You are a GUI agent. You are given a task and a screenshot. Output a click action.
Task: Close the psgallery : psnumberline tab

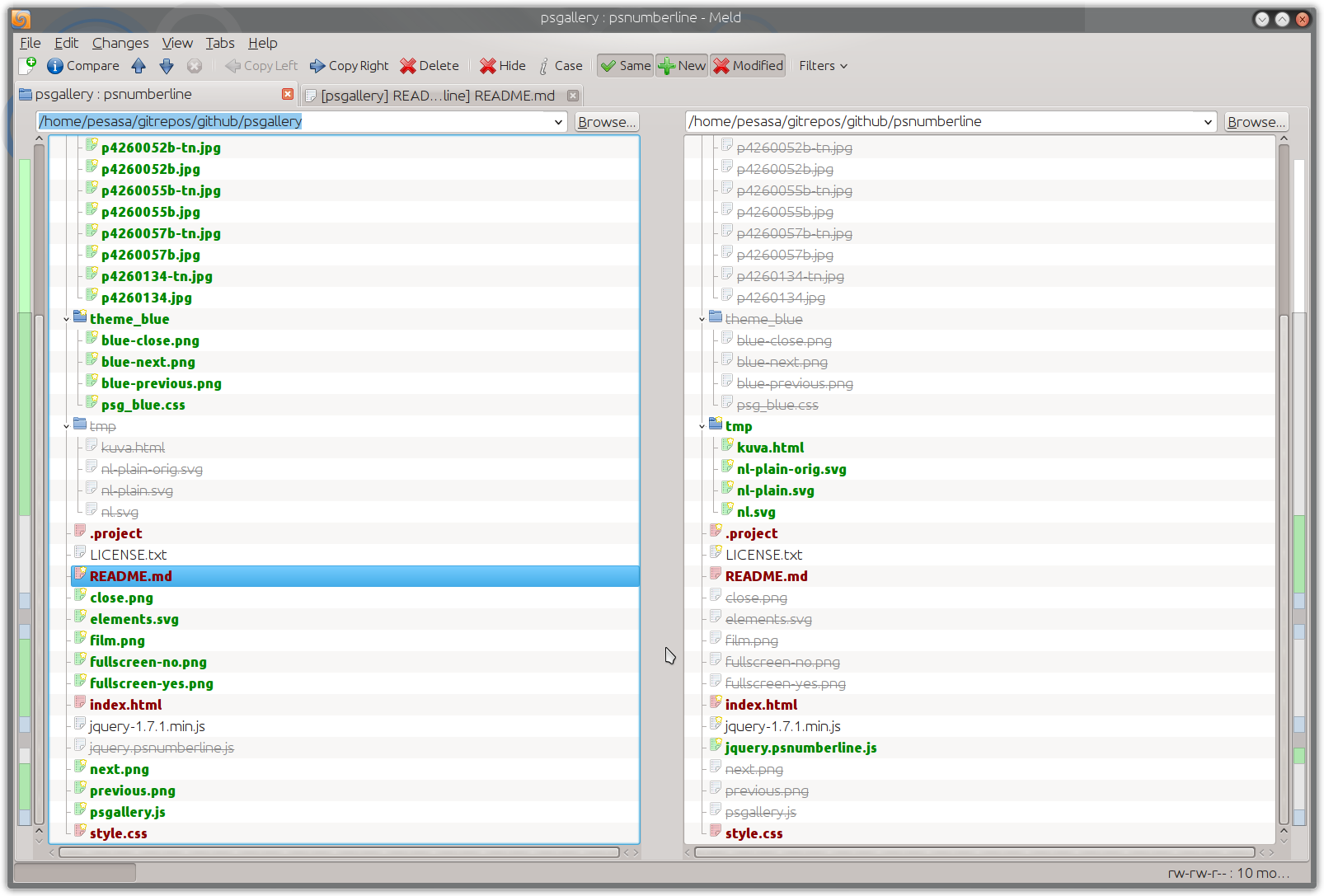(288, 94)
